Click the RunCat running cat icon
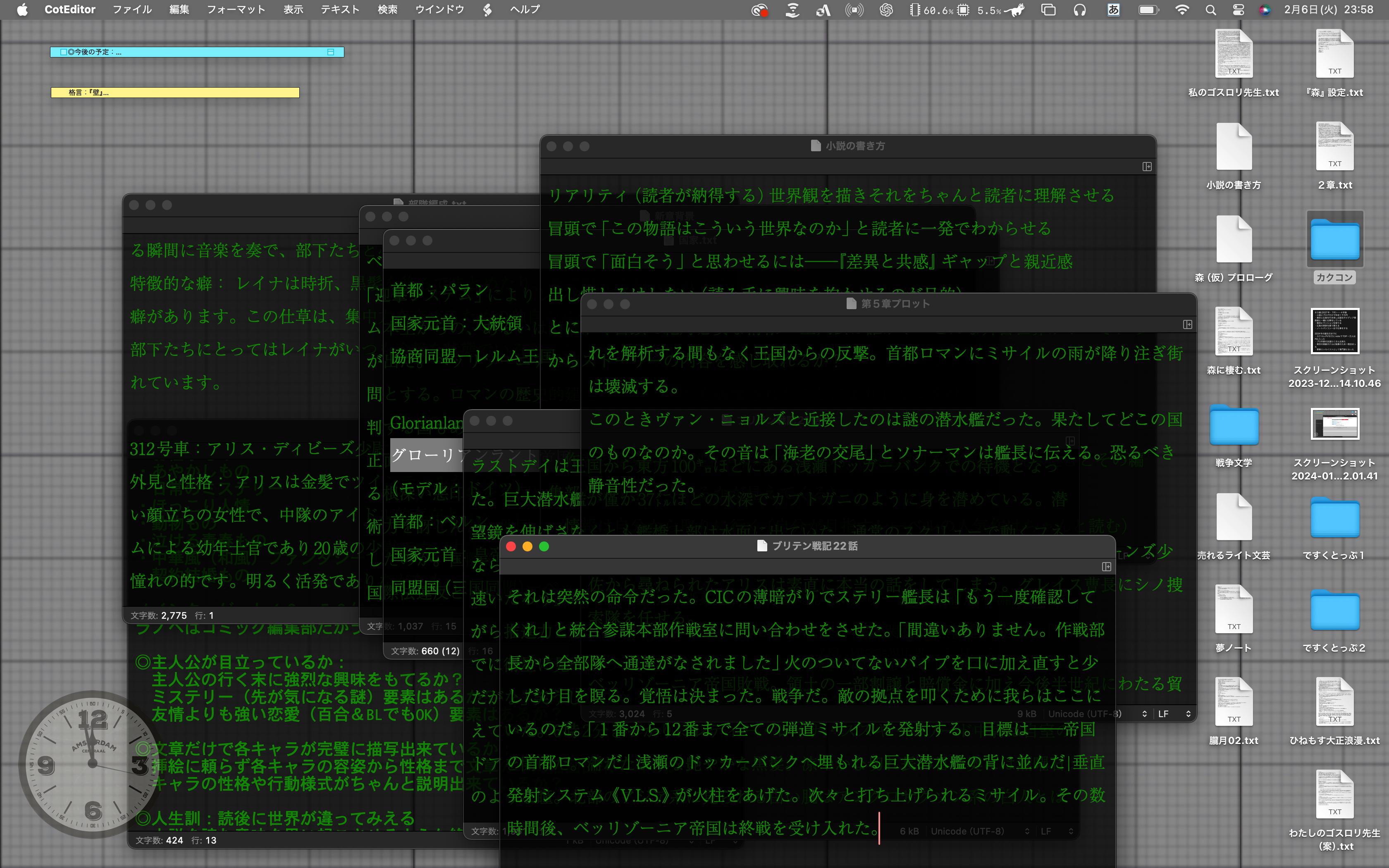Screen dimensions: 1389x868 1015,10
